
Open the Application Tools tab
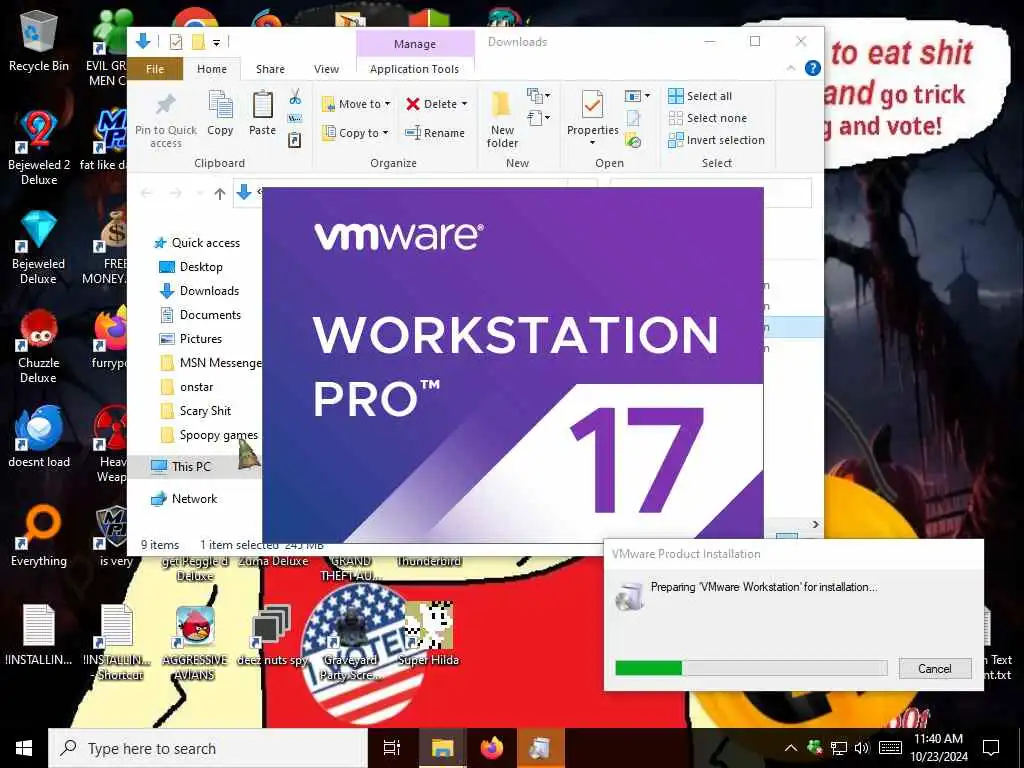click(414, 69)
